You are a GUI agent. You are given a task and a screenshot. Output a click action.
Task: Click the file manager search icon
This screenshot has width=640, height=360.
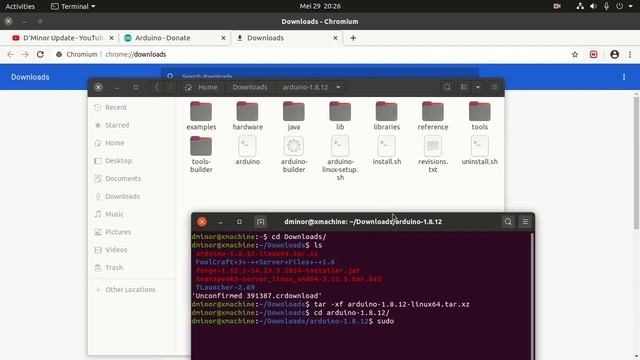pyautogui.click(x=447, y=87)
